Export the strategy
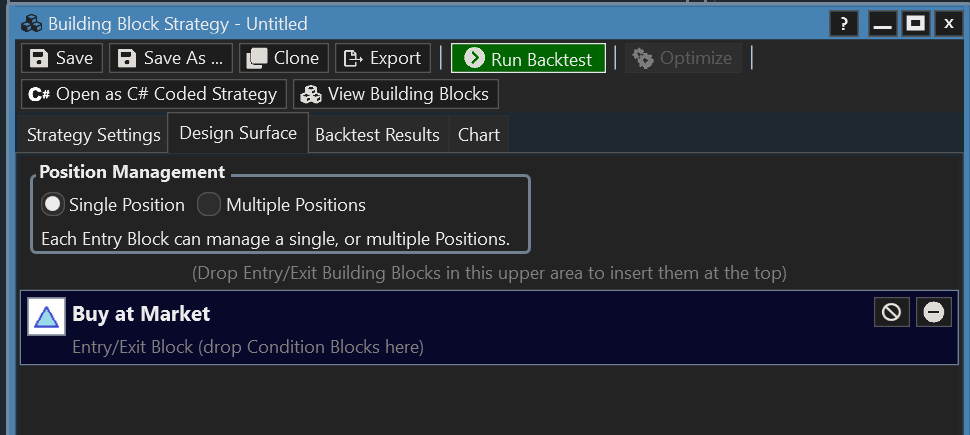 pos(382,58)
